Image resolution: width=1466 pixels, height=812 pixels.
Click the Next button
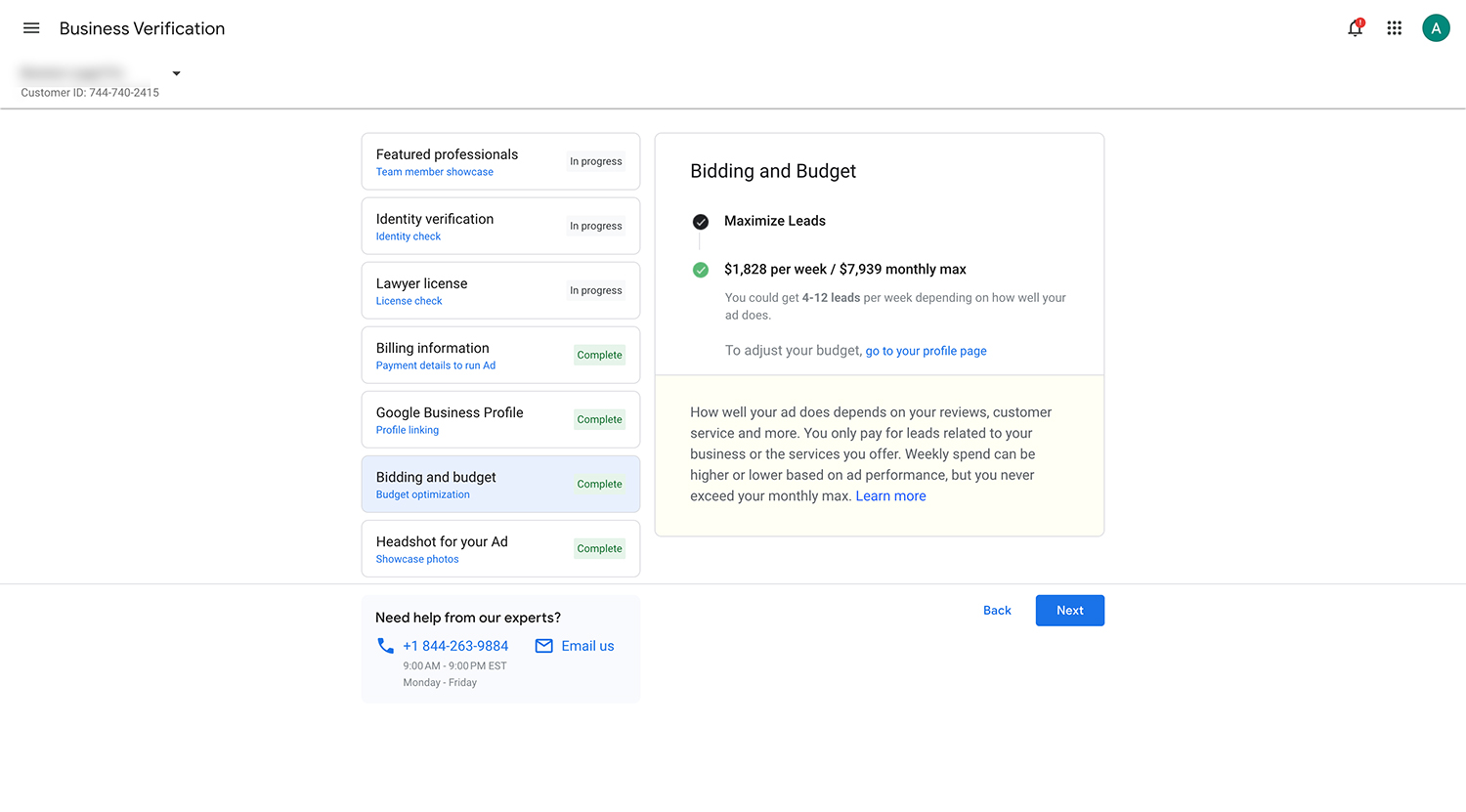(x=1069, y=611)
